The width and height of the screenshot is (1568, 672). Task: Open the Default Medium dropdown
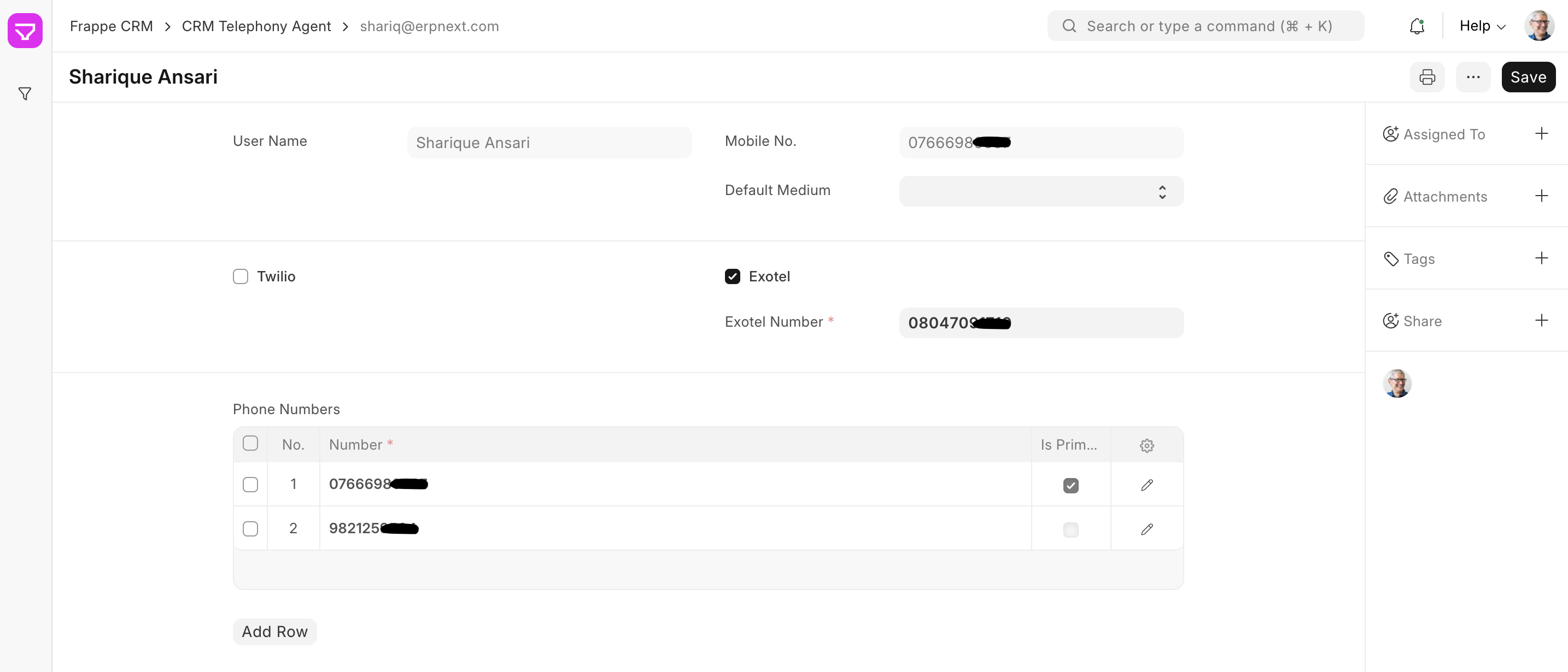1040,192
